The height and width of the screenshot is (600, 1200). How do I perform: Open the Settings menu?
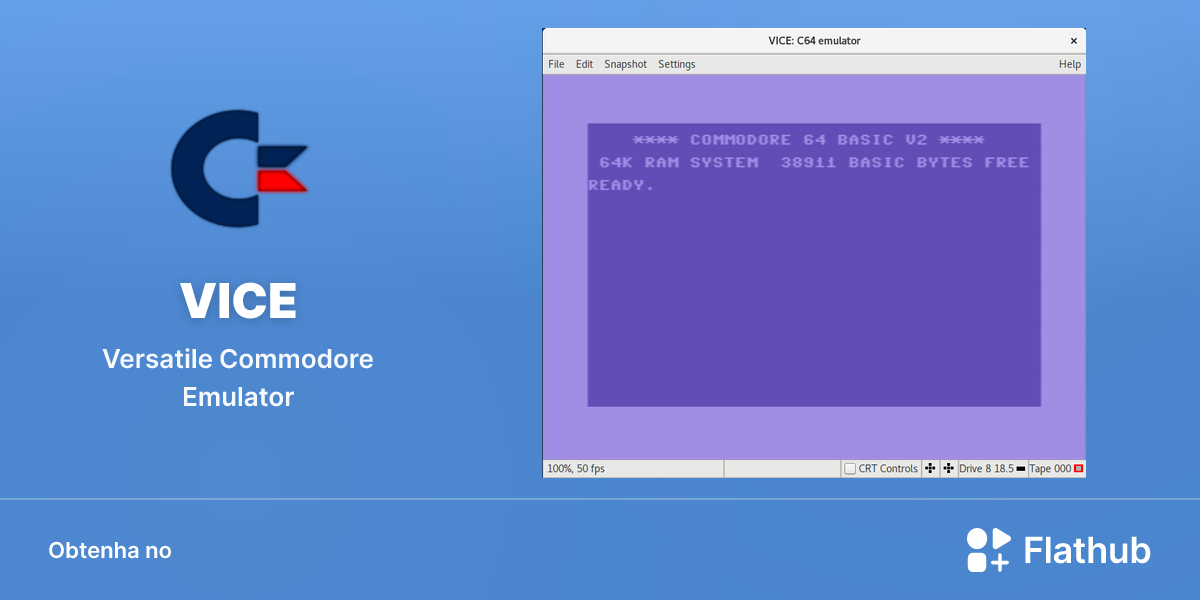coord(676,64)
